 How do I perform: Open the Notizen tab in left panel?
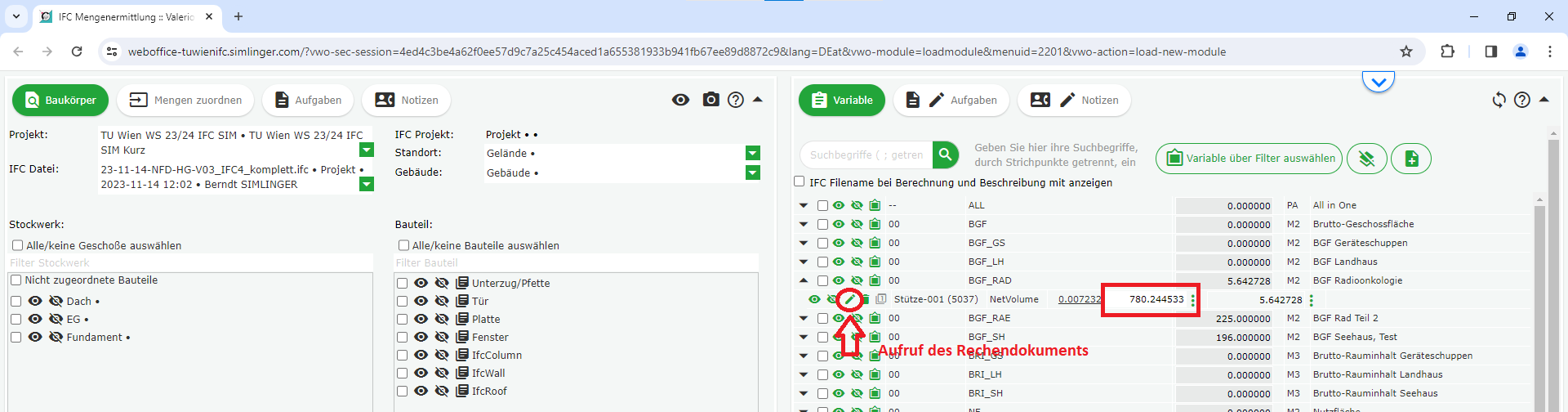[x=407, y=100]
